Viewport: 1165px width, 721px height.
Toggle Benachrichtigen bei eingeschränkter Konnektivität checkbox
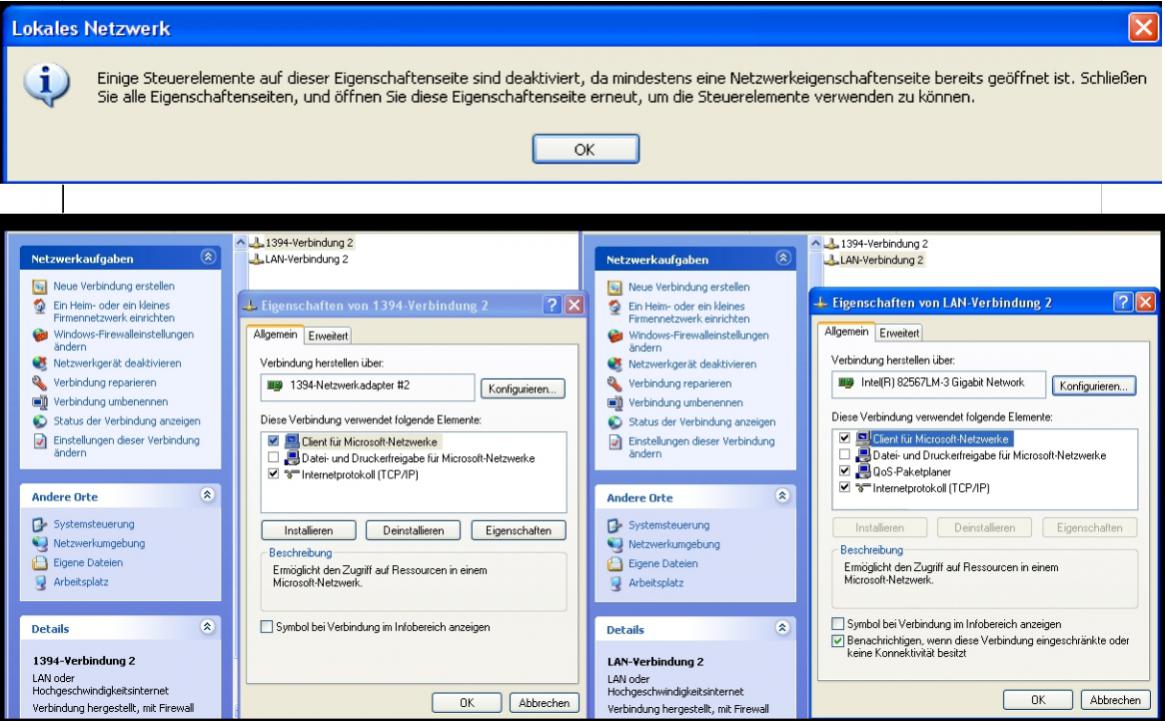[x=837, y=640]
